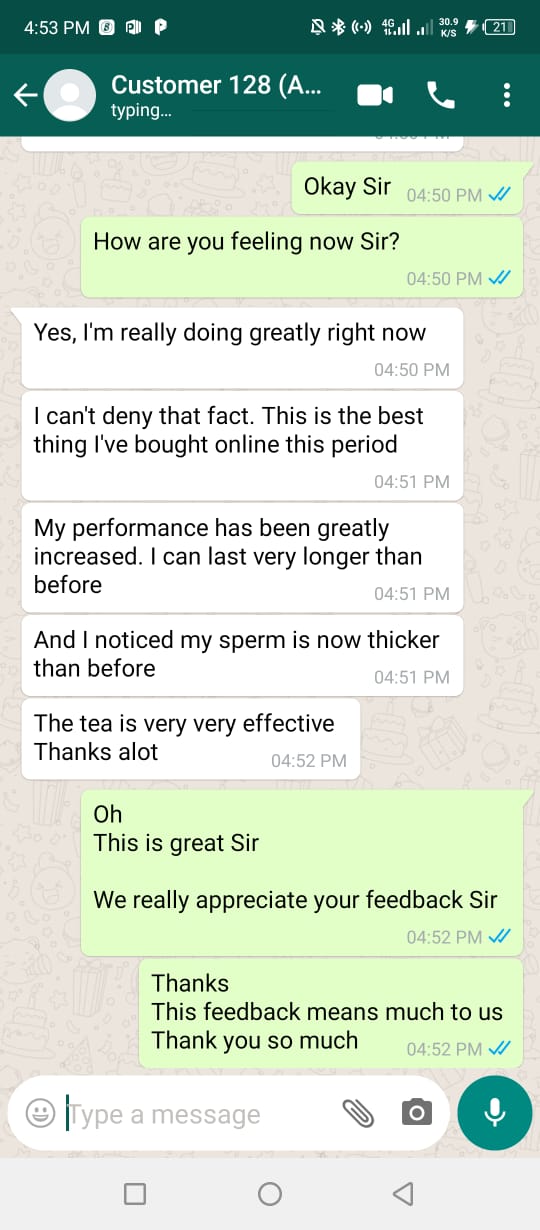Viewport: 540px width, 1230px height.
Task: Start a voice call with Customer 128
Action: 440,95
